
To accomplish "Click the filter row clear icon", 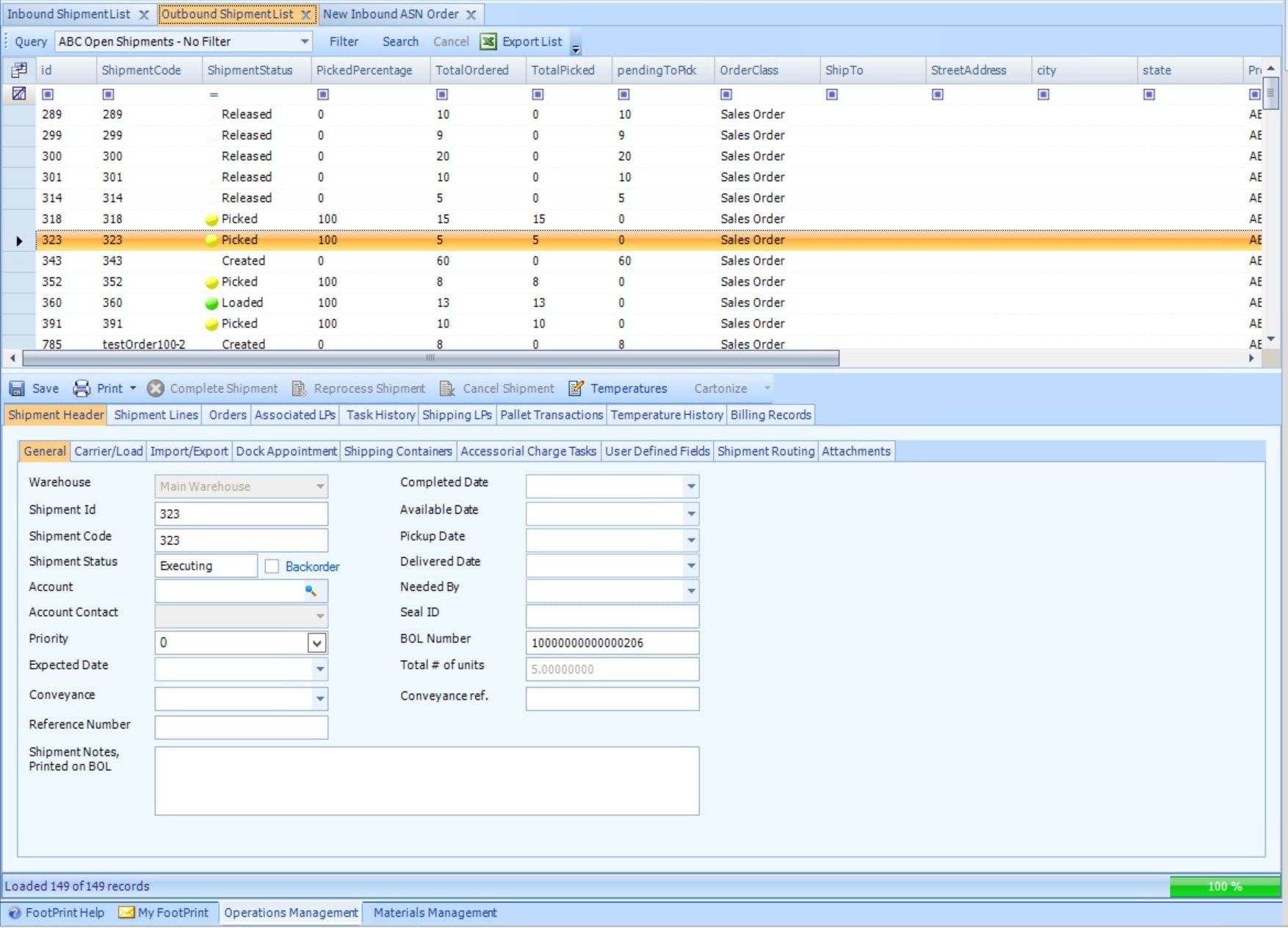I will tap(19, 94).
